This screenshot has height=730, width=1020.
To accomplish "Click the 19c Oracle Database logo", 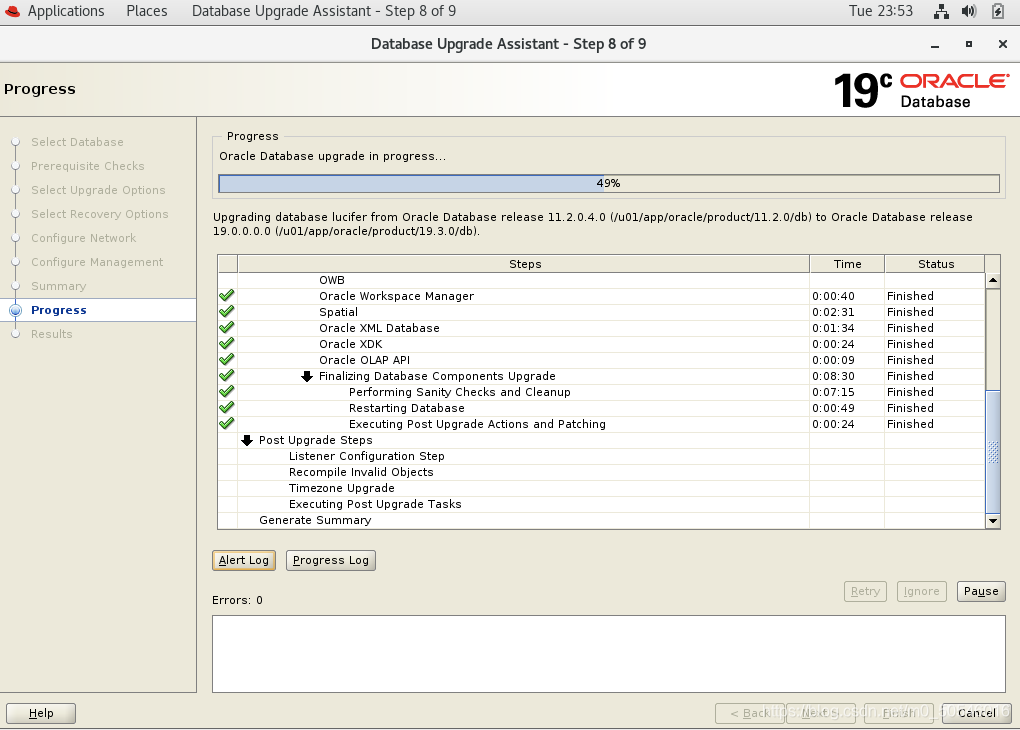I will point(921,90).
